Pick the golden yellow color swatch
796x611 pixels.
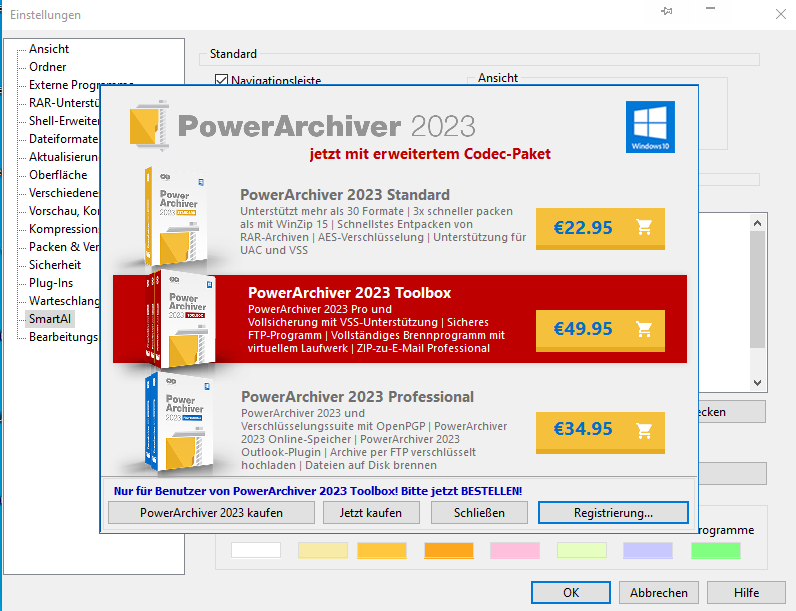[382, 550]
